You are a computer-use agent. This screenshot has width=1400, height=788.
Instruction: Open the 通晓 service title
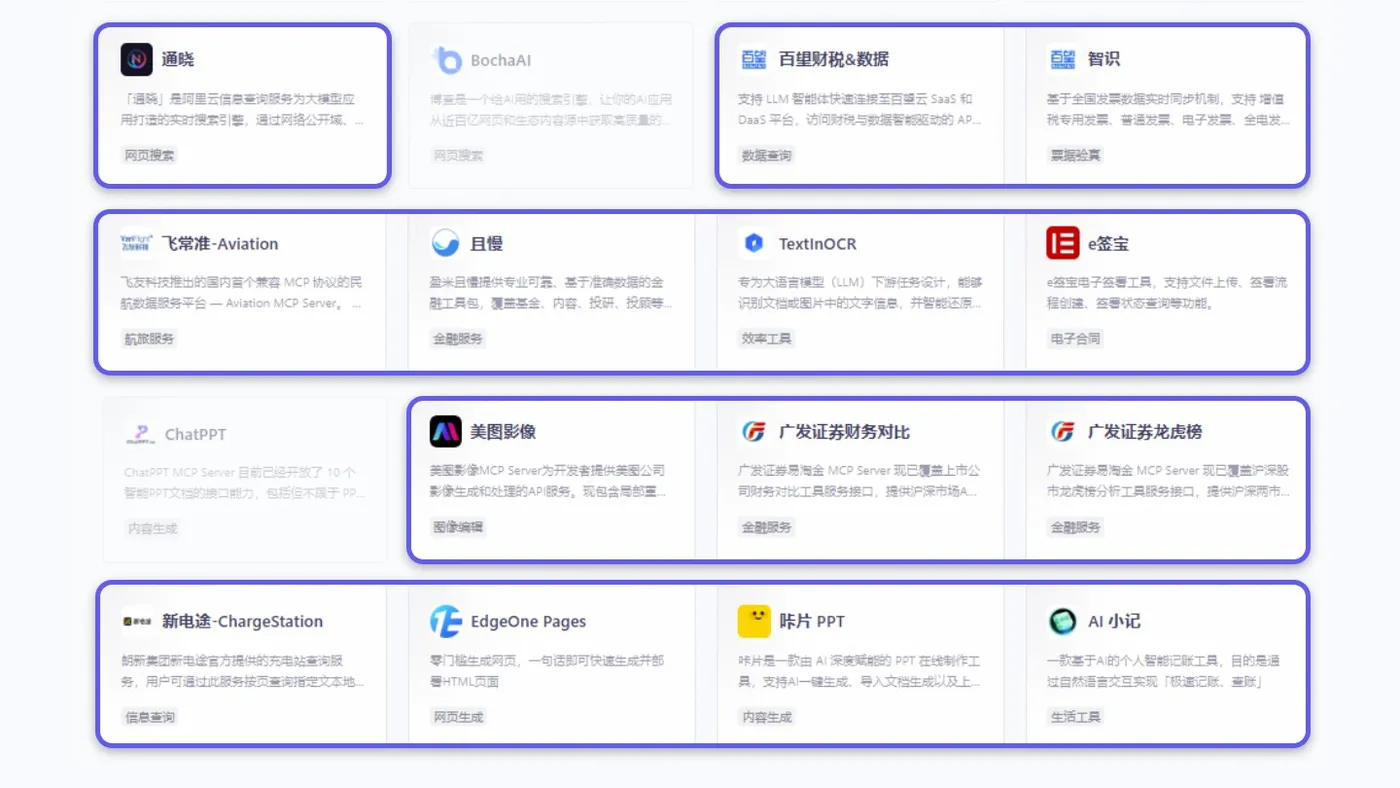tap(178, 59)
